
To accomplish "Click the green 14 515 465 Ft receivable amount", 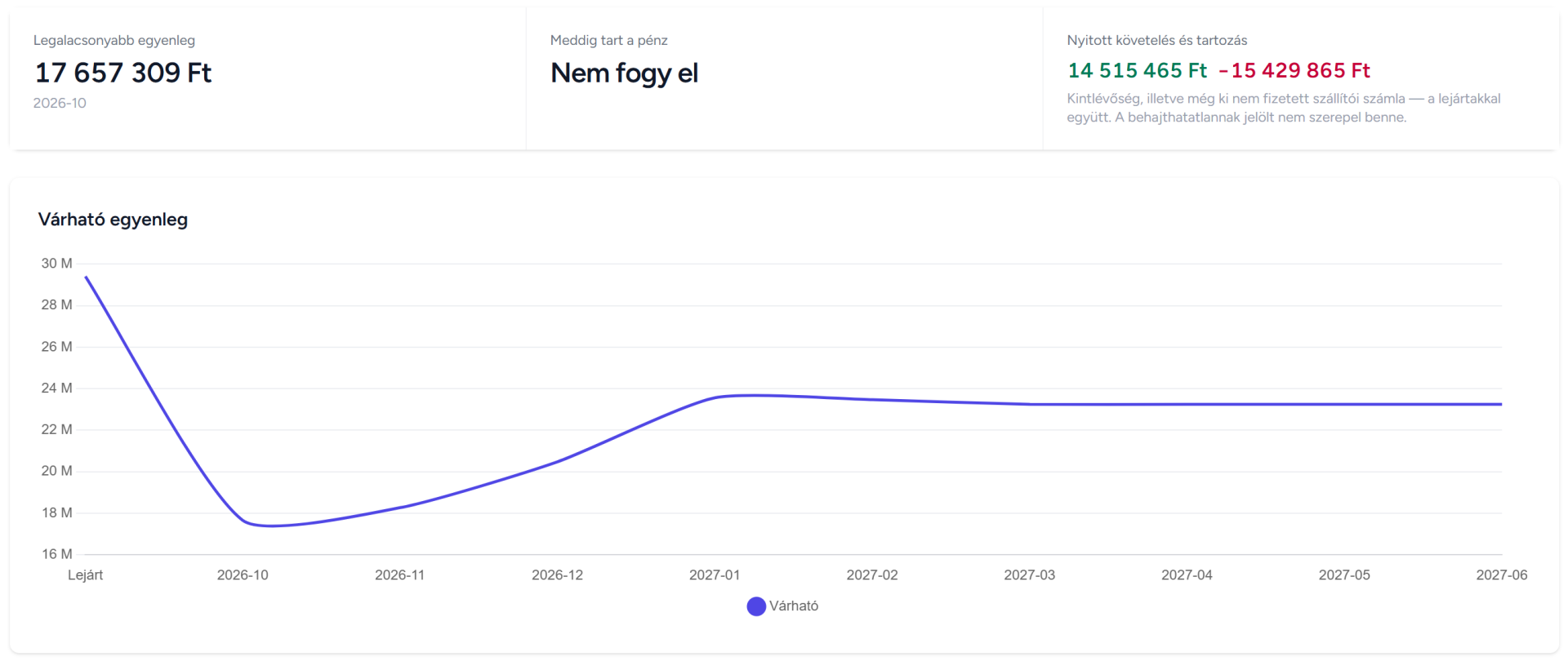I will pyautogui.click(x=1138, y=71).
